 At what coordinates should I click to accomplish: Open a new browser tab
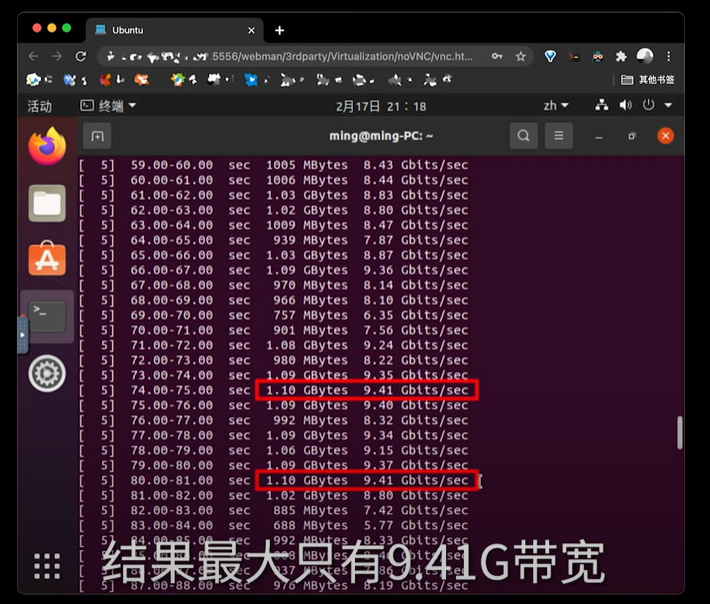279,30
